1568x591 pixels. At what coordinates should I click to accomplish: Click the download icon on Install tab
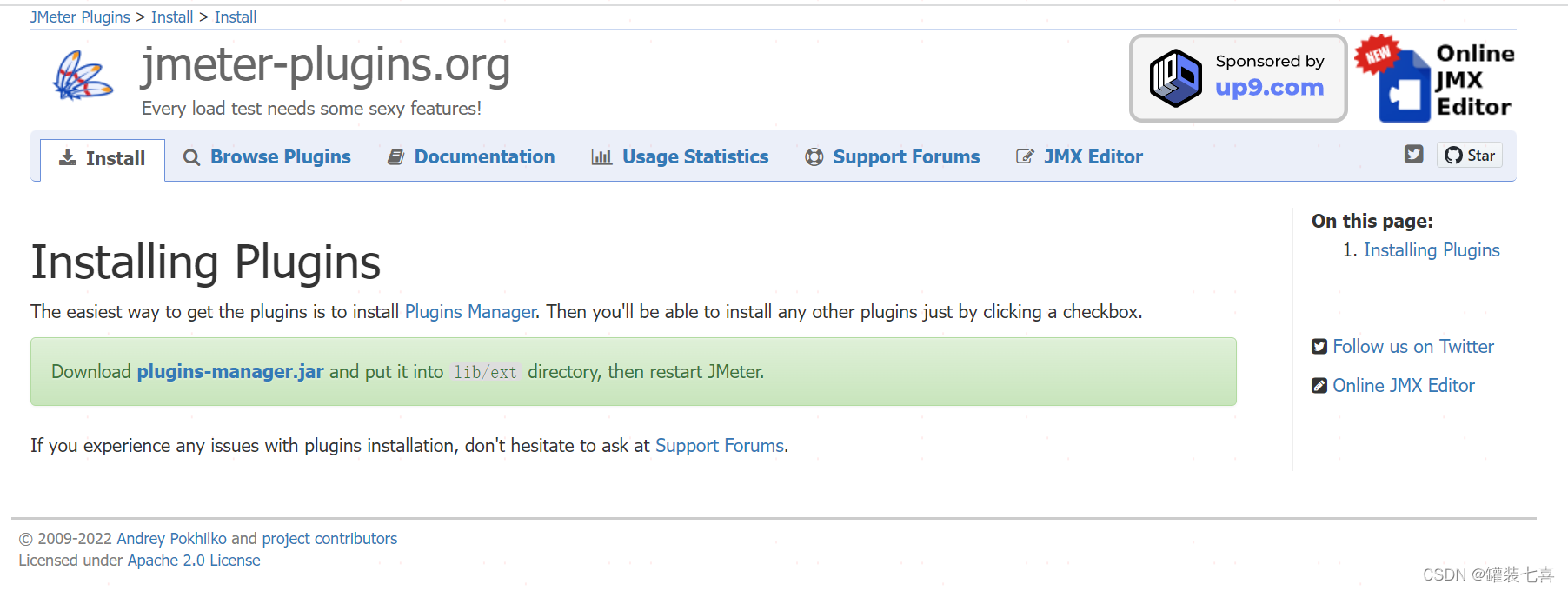pyautogui.click(x=67, y=158)
